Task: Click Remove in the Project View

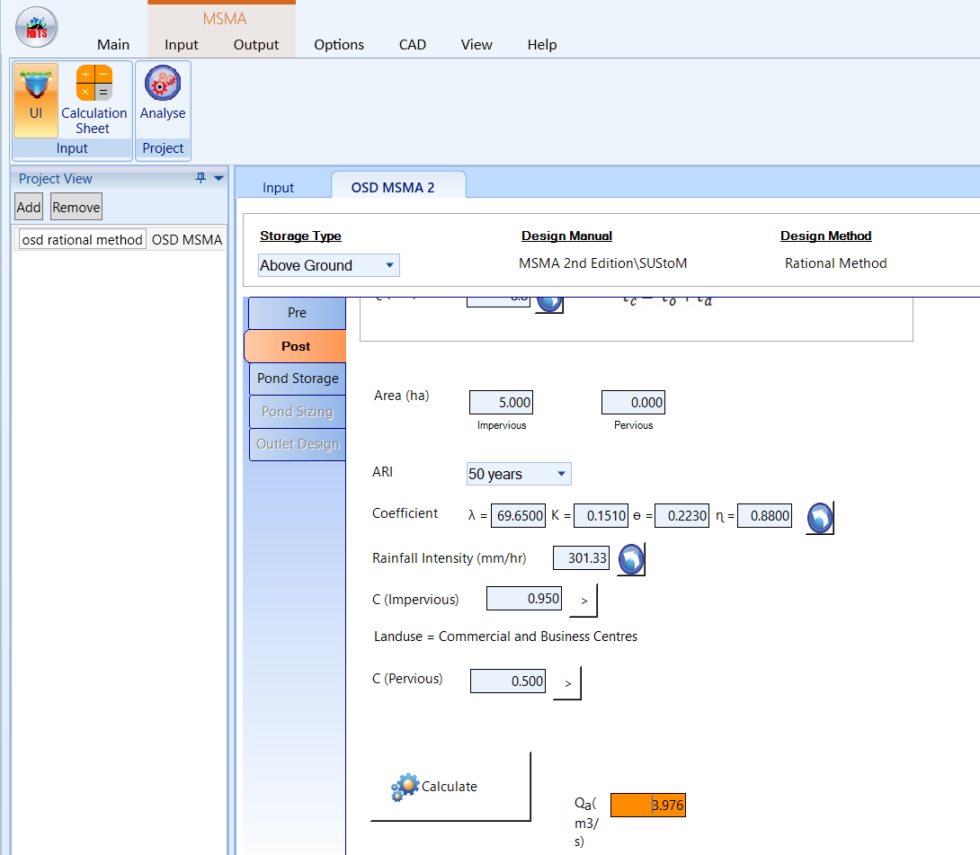Action: [75, 207]
